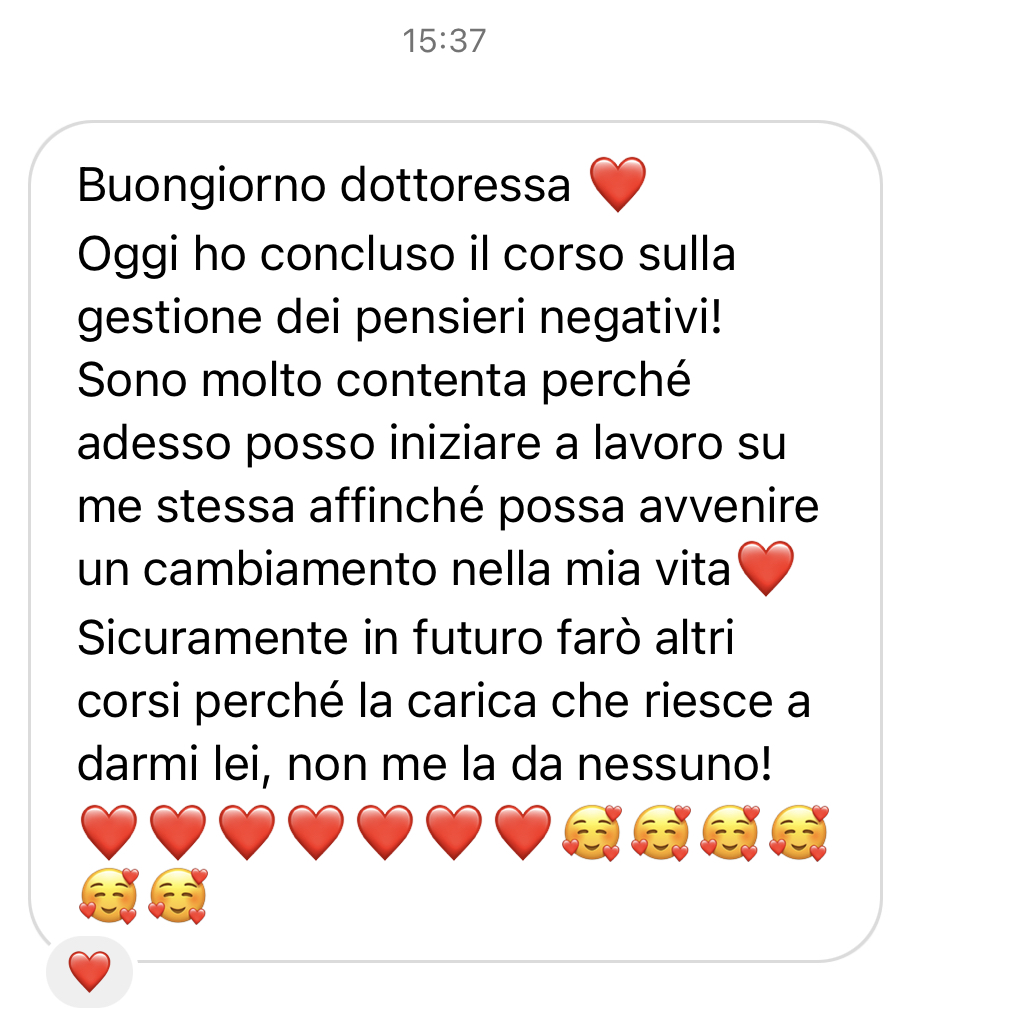
Task: Click the heart emoji after "mia vita"
Action: [x=765, y=569]
